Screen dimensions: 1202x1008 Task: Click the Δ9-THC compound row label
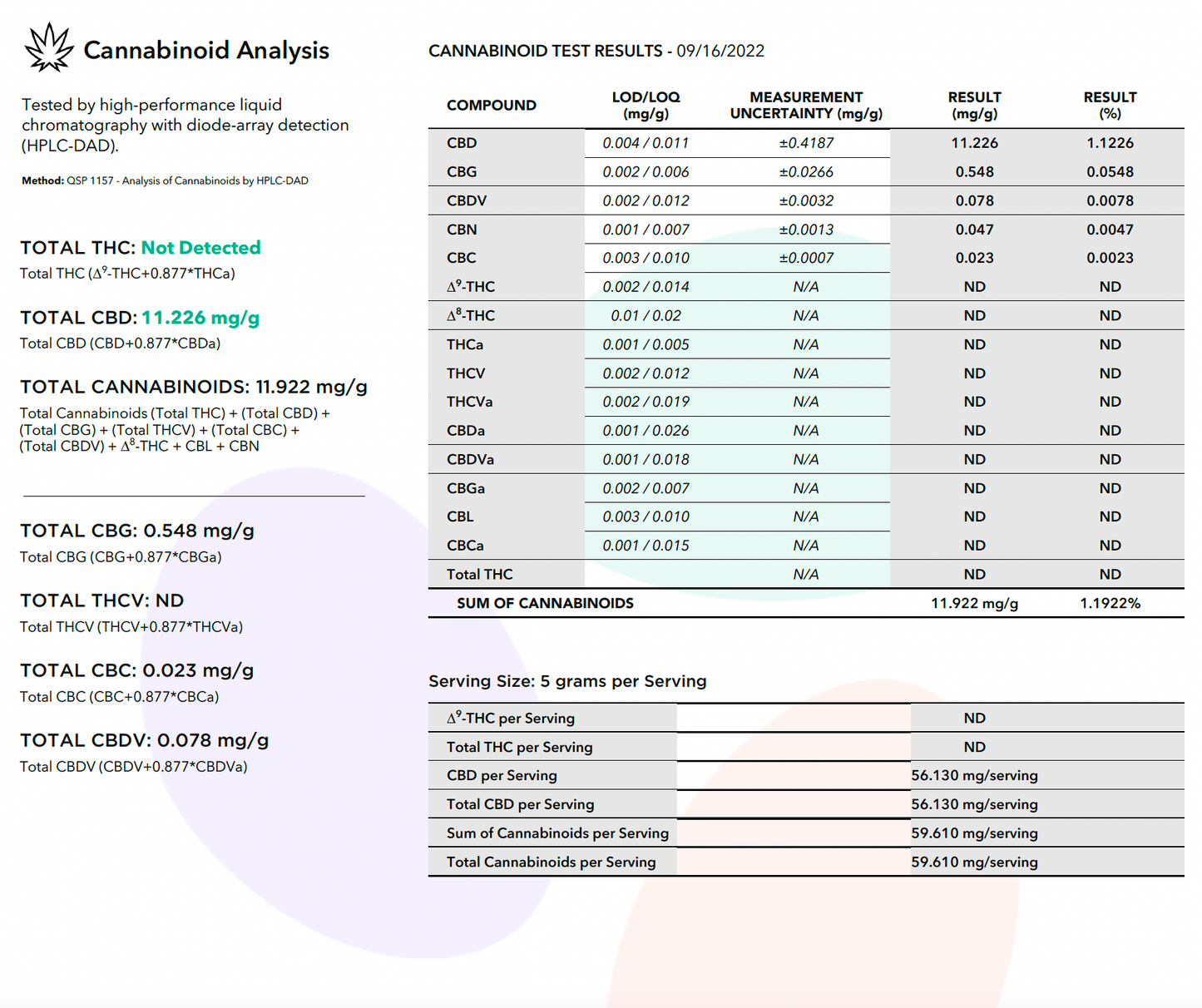pyautogui.click(x=471, y=286)
